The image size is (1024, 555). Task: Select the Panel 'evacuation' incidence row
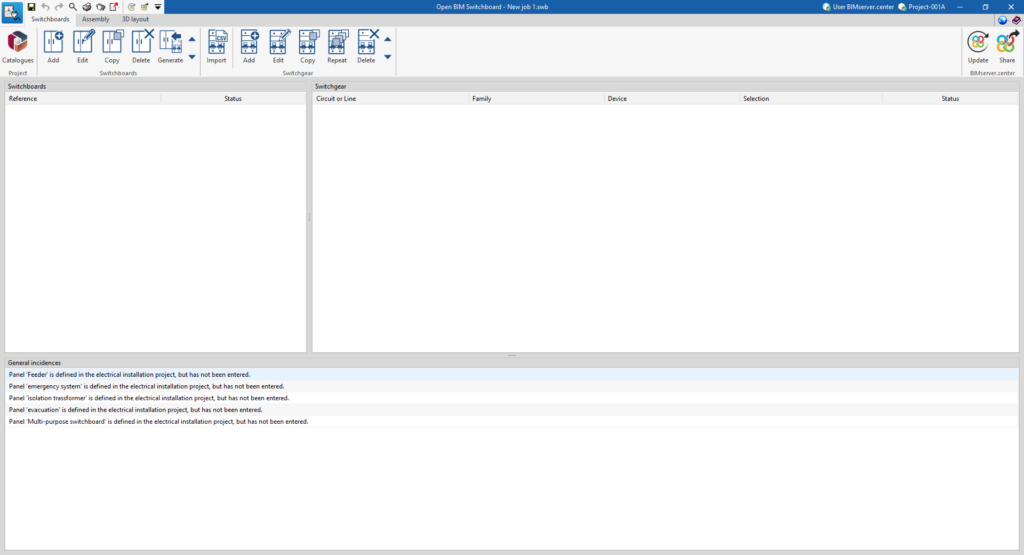pyautogui.click(x=512, y=410)
